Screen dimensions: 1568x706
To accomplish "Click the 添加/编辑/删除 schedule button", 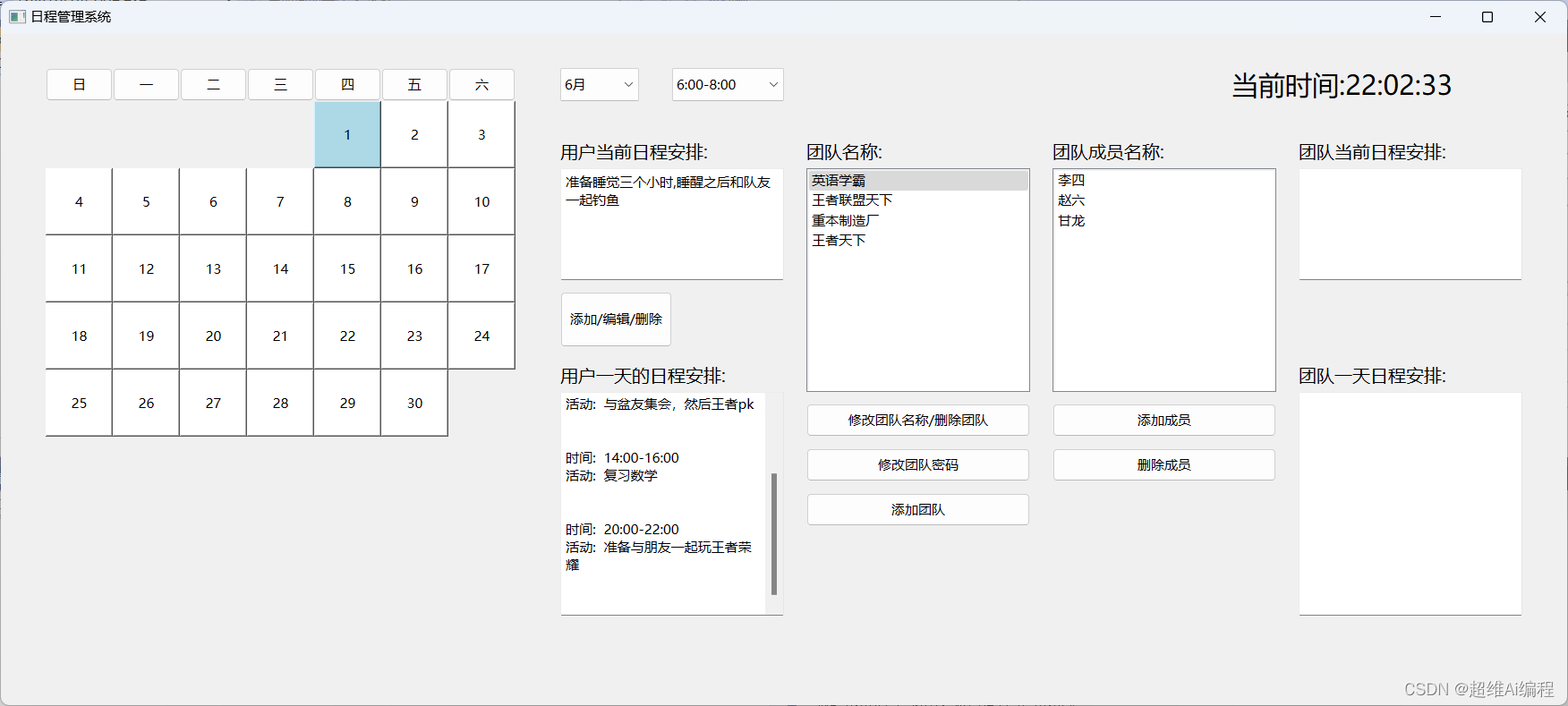I will click(616, 319).
